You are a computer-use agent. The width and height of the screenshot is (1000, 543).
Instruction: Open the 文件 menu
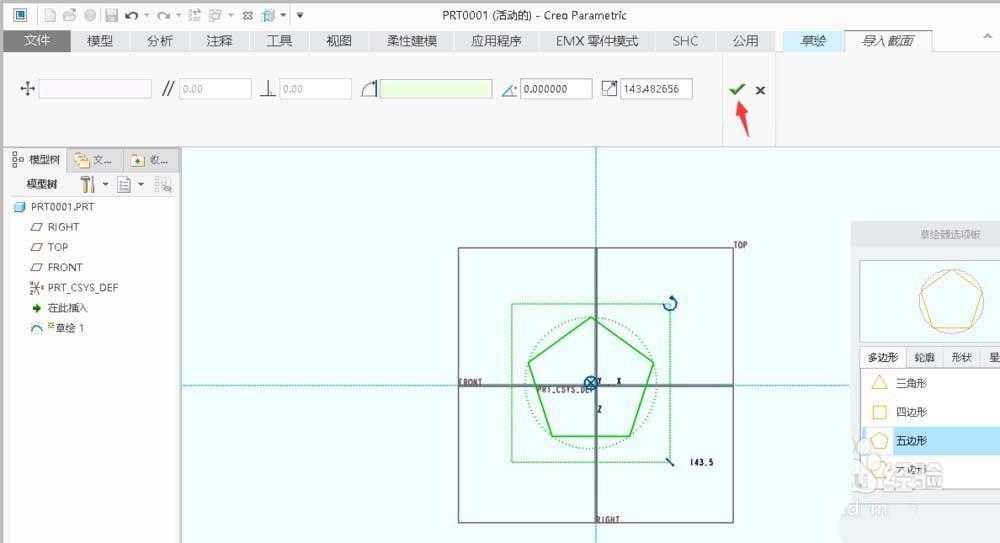click(37, 41)
